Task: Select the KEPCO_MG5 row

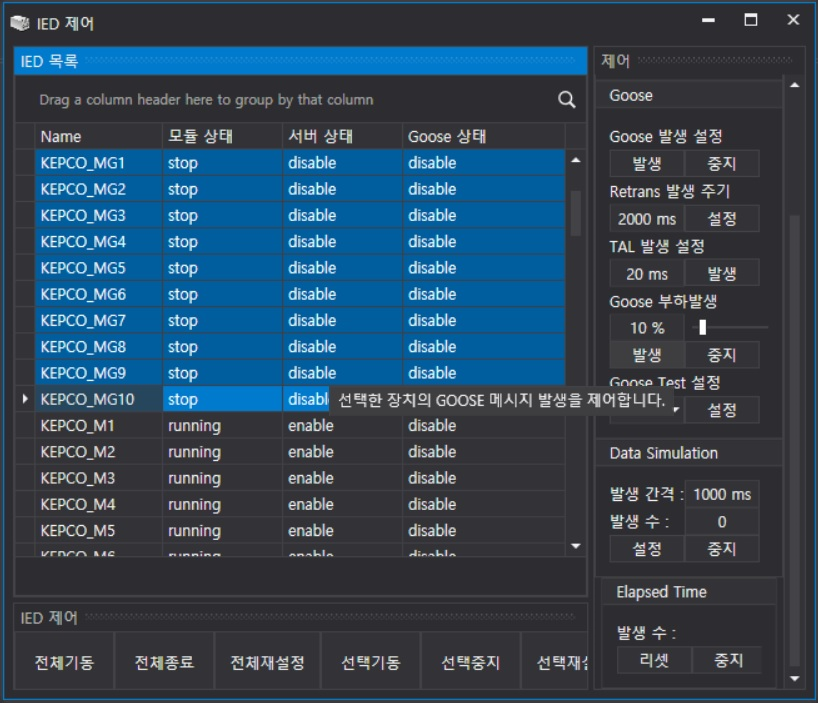Action: point(300,268)
